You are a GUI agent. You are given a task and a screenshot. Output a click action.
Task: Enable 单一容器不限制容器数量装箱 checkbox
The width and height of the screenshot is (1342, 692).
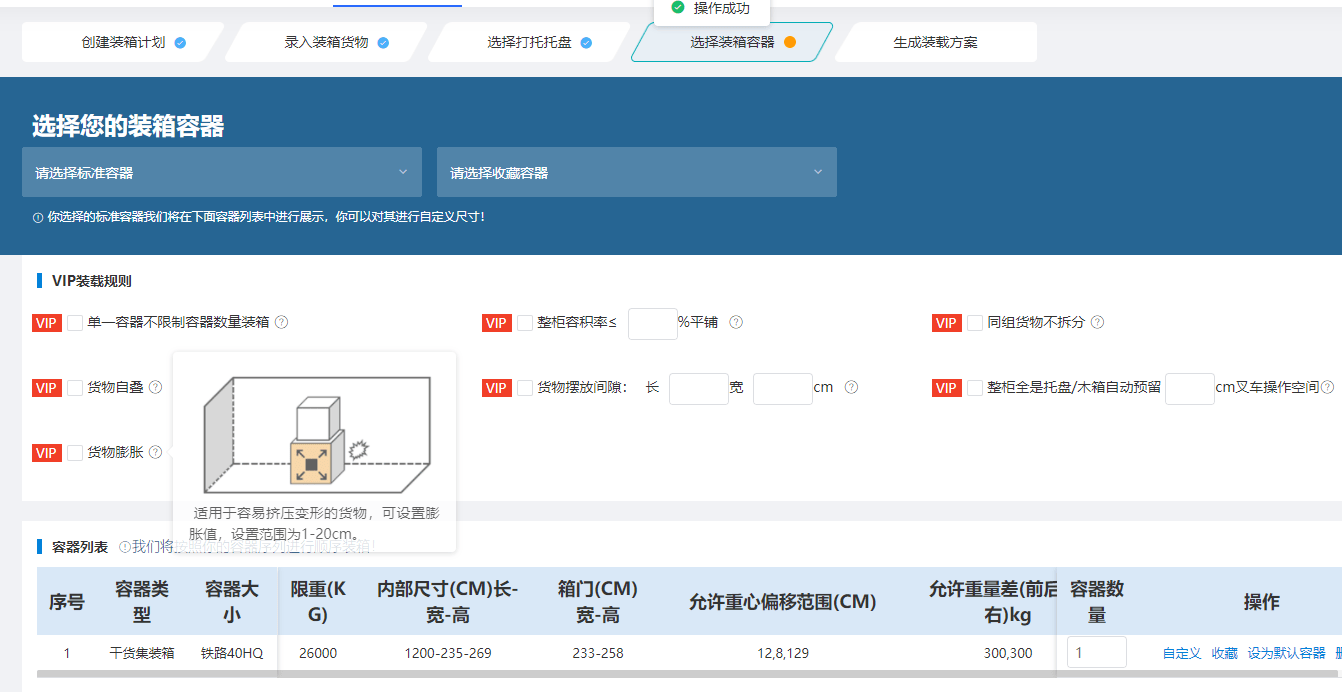pyautogui.click(x=75, y=322)
